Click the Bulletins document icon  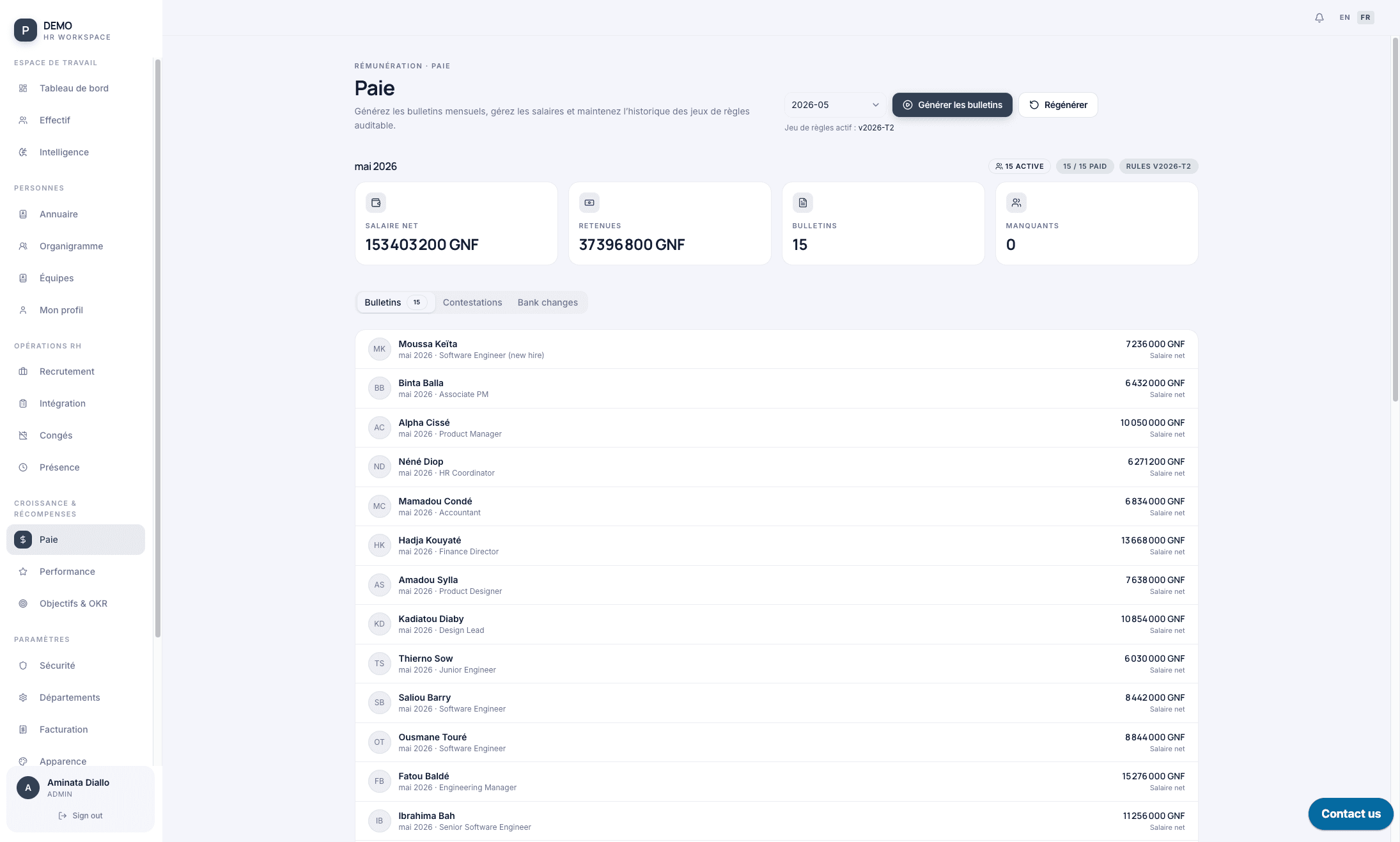click(803, 203)
